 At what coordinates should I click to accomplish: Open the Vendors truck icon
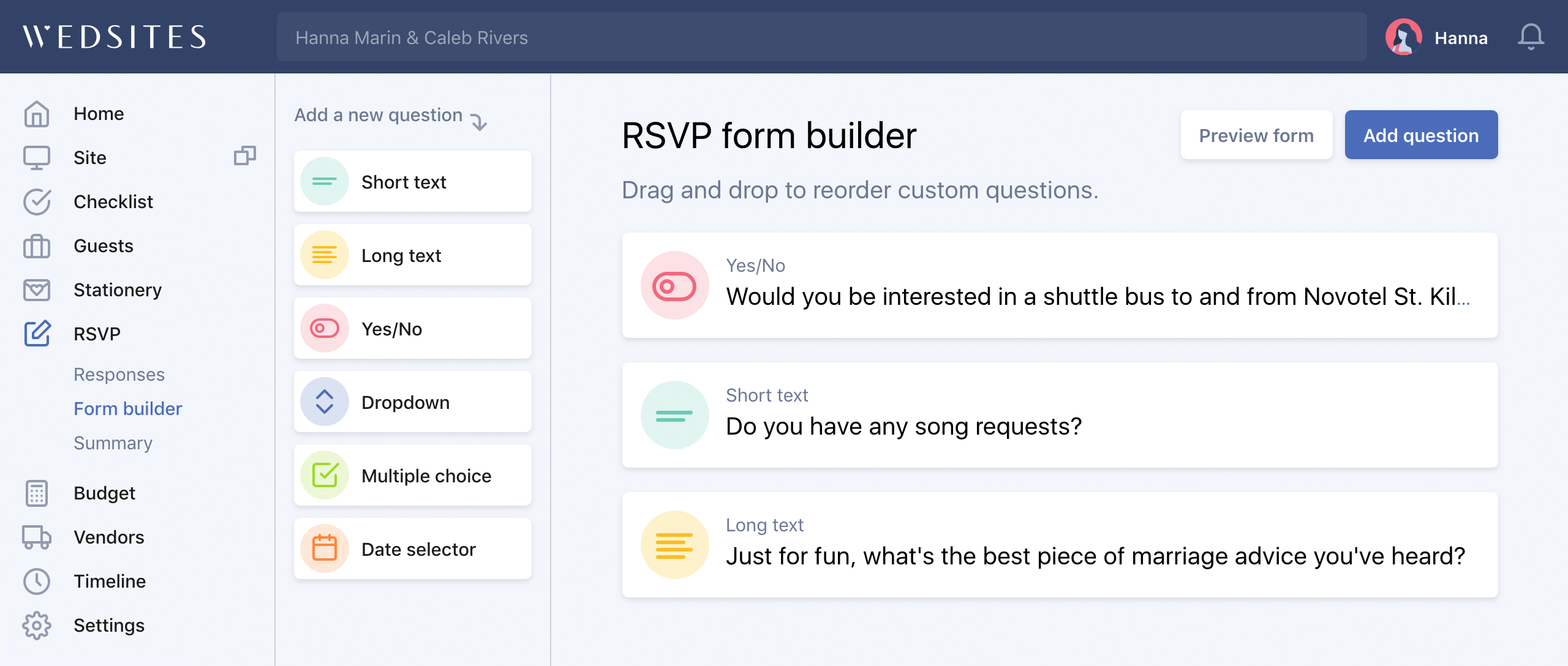[37, 537]
